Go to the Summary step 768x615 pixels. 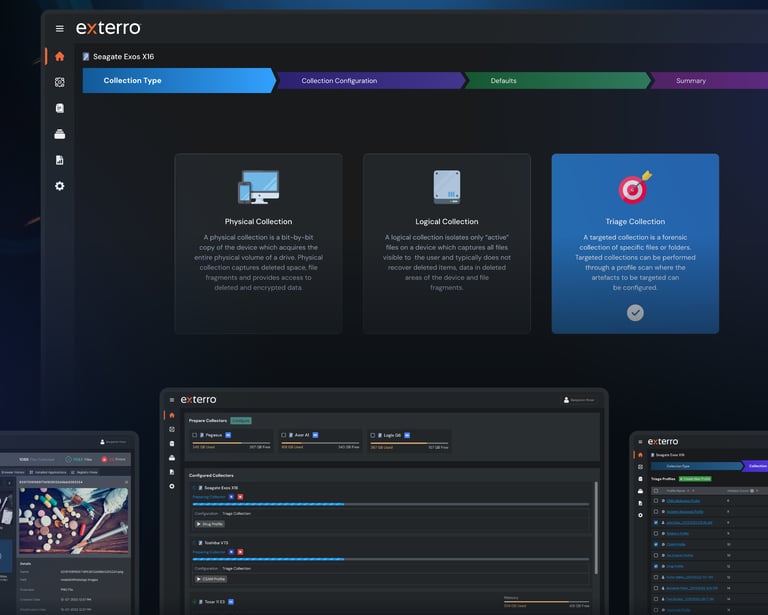(709, 80)
